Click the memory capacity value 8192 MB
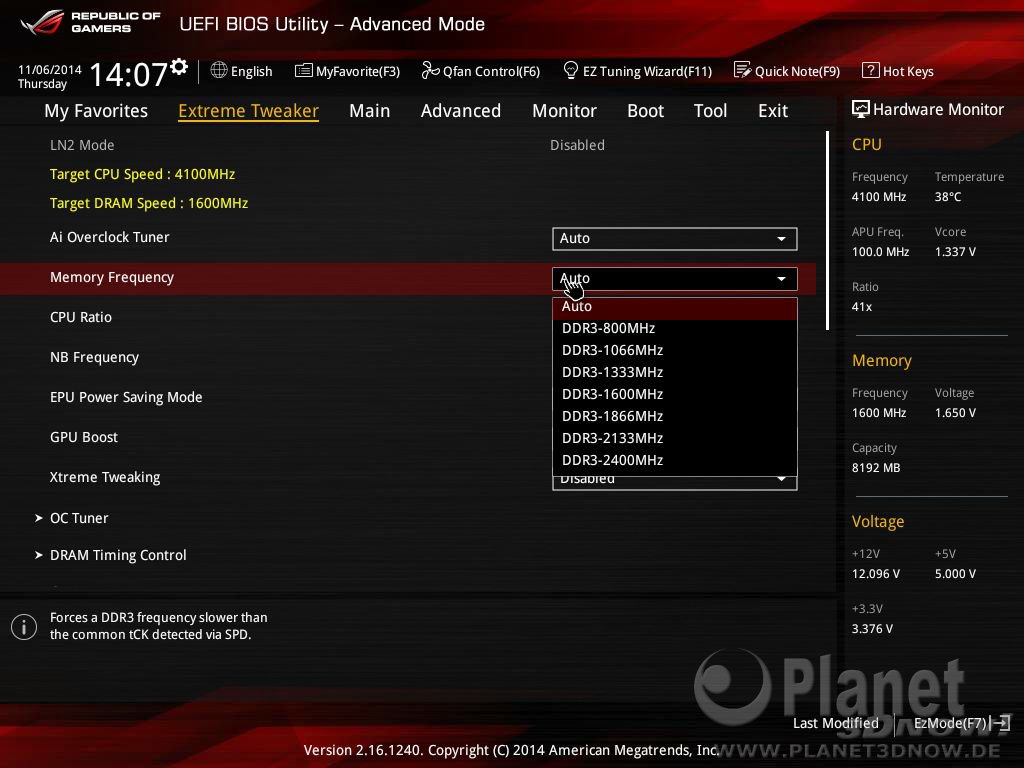Image resolution: width=1024 pixels, height=768 pixels. coord(876,468)
